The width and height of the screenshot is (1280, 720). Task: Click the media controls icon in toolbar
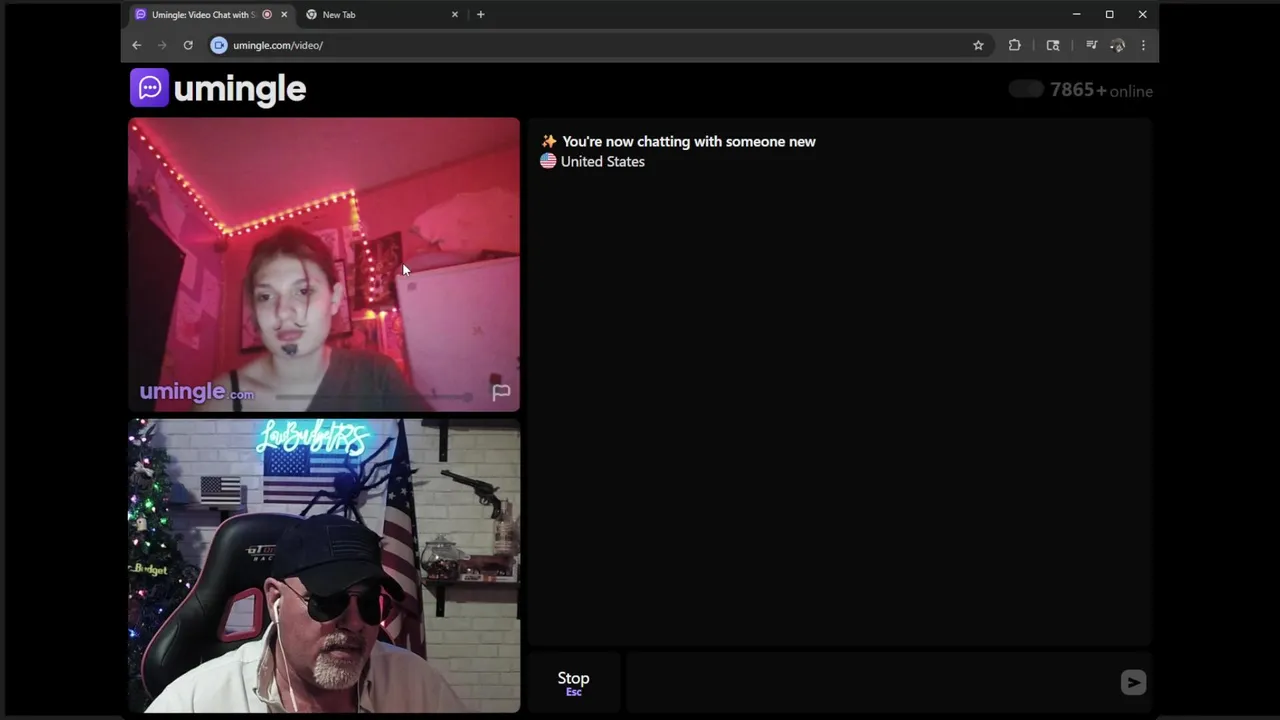click(1091, 45)
